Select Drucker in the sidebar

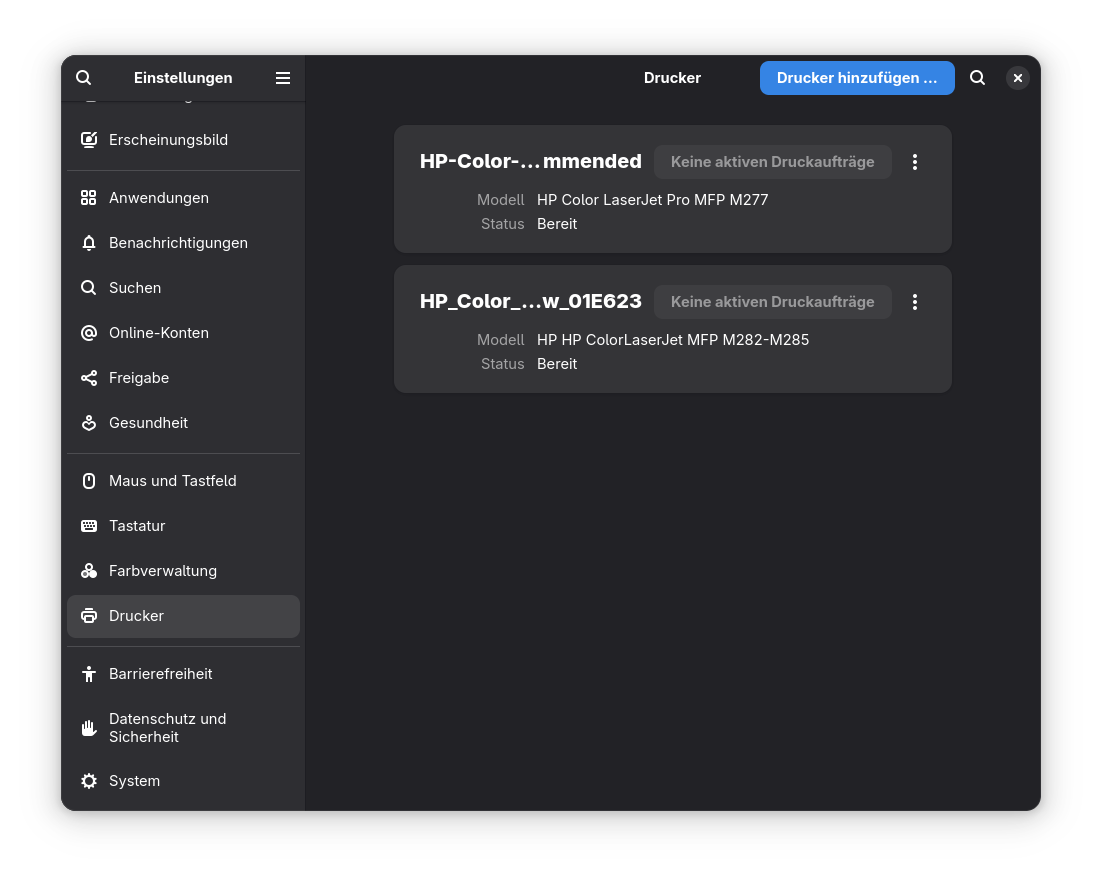136,615
